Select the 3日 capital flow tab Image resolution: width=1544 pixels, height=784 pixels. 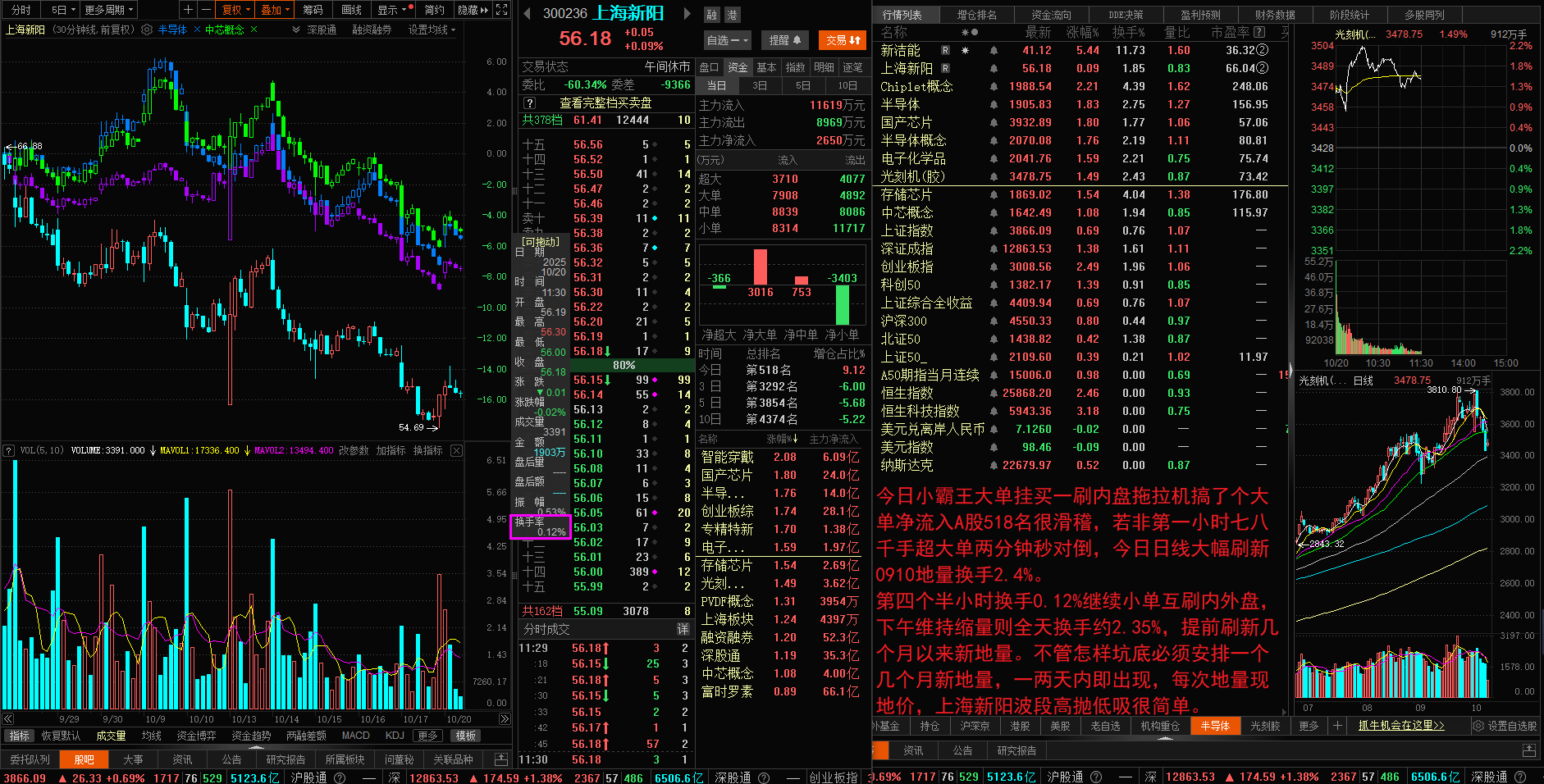click(760, 85)
